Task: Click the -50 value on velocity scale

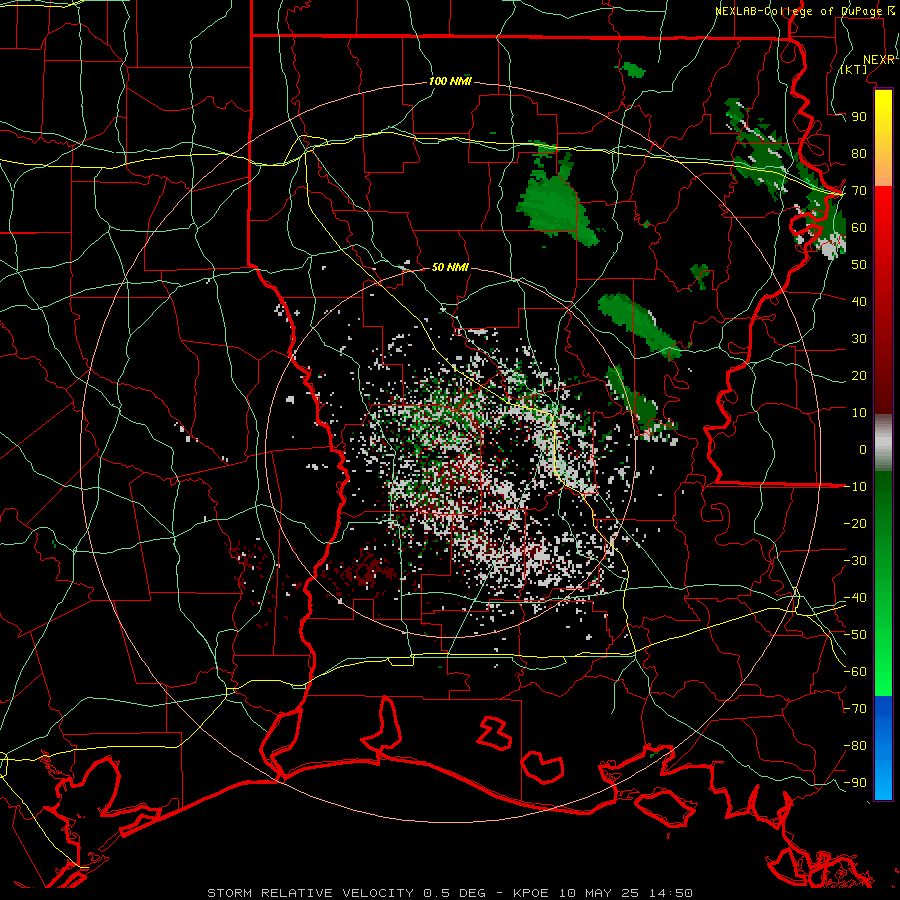Action: pyautogui.click(x=855, y=635)
